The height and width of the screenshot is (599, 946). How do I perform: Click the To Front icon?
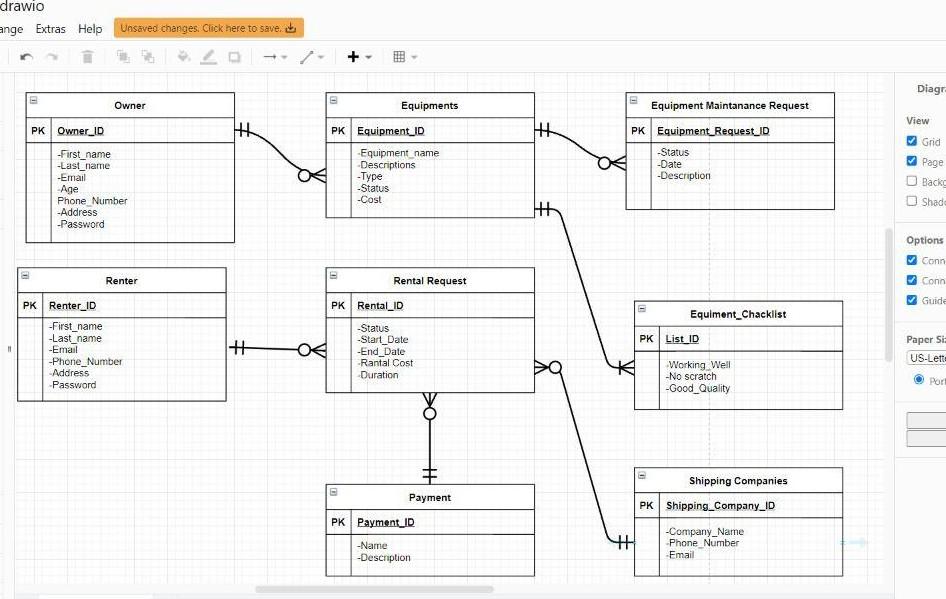pyautogui.click(x=122, y=57)
